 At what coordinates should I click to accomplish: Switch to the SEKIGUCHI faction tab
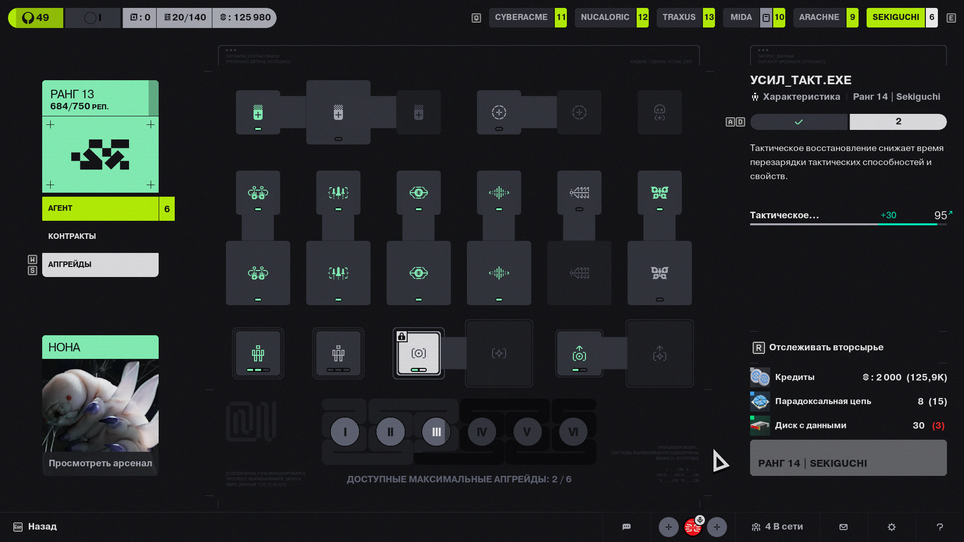point(902,17)
